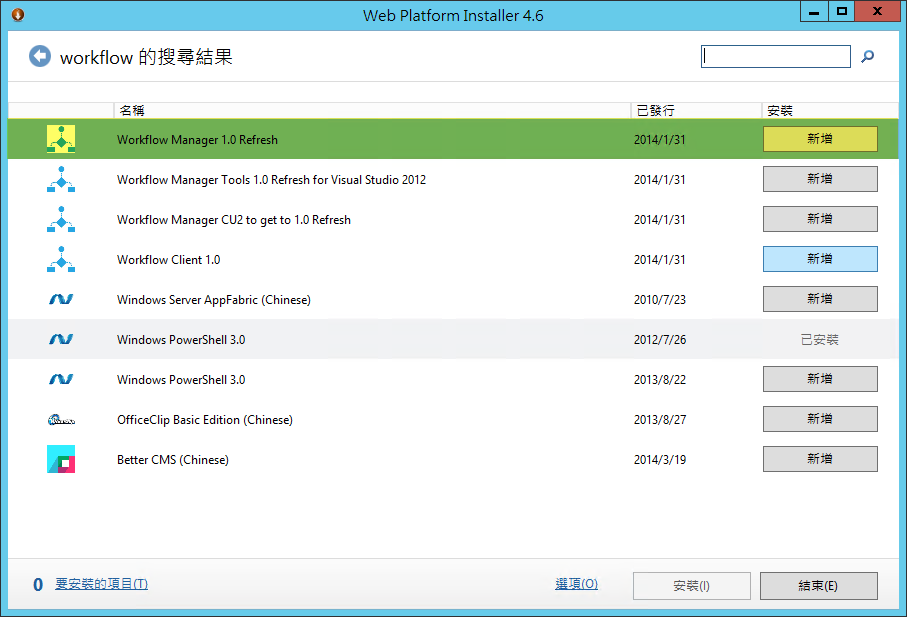Sort by the 已發行 column header
Screen dimensions: 907x617
click(x=696, y=110)
